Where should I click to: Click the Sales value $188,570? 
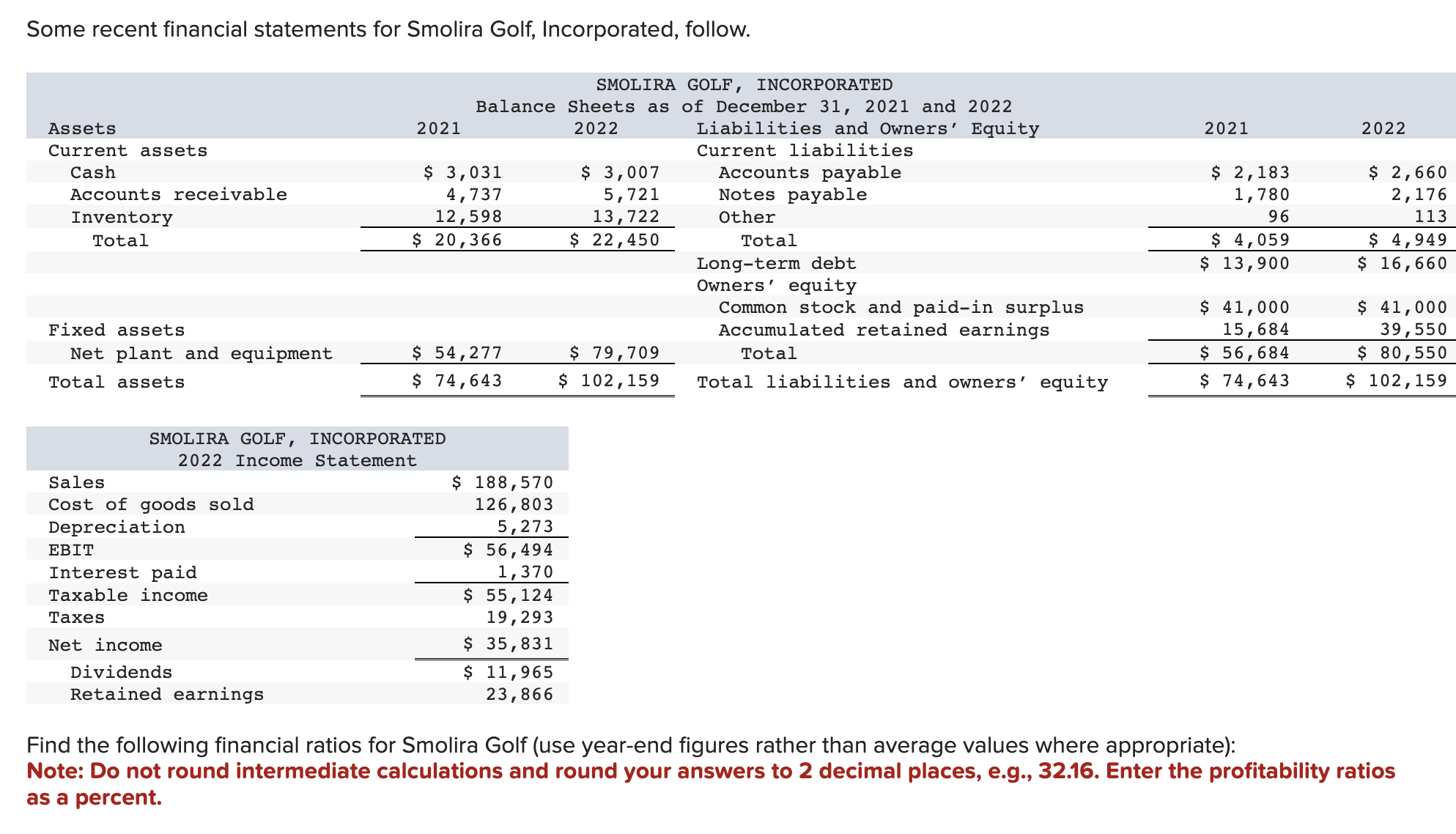point(503,482)
